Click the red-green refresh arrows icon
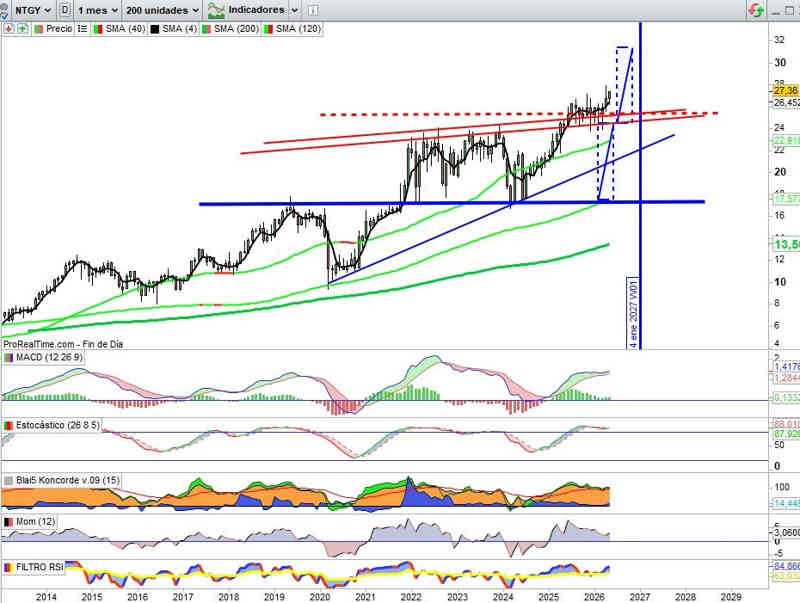The width and height of the screenshot is (800, 603). click(756, 10)
